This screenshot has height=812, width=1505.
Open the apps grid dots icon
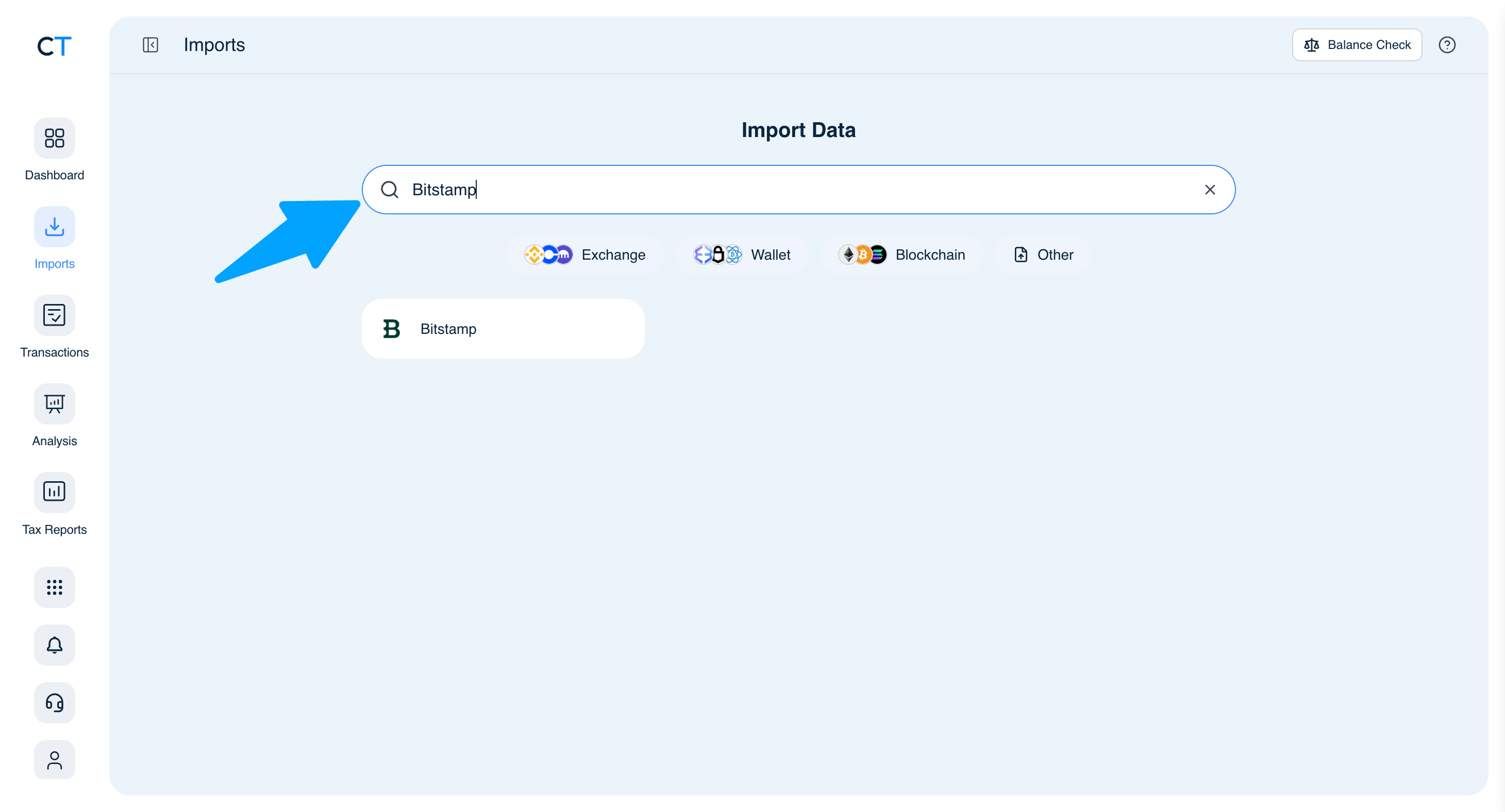pyautogui.click(x=54, y=587)
